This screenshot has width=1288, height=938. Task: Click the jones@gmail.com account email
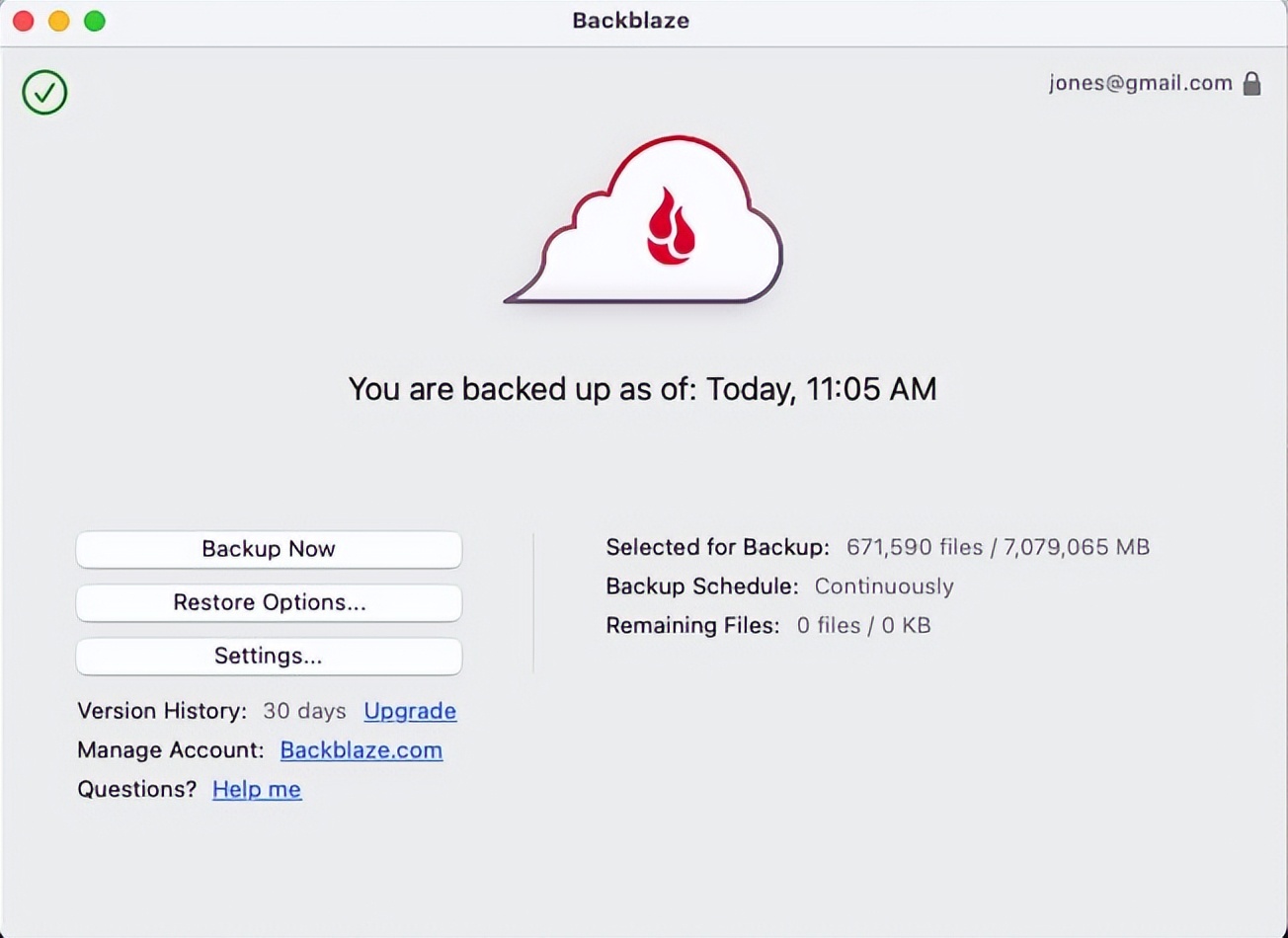pos(1141,83)
